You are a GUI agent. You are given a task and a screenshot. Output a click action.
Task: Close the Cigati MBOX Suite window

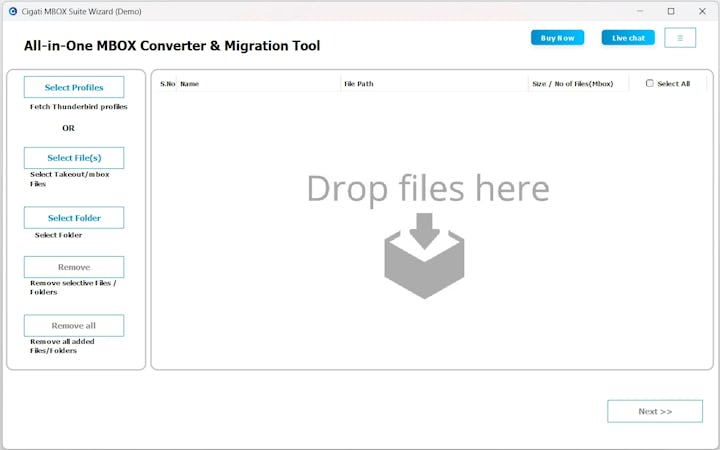702,11
